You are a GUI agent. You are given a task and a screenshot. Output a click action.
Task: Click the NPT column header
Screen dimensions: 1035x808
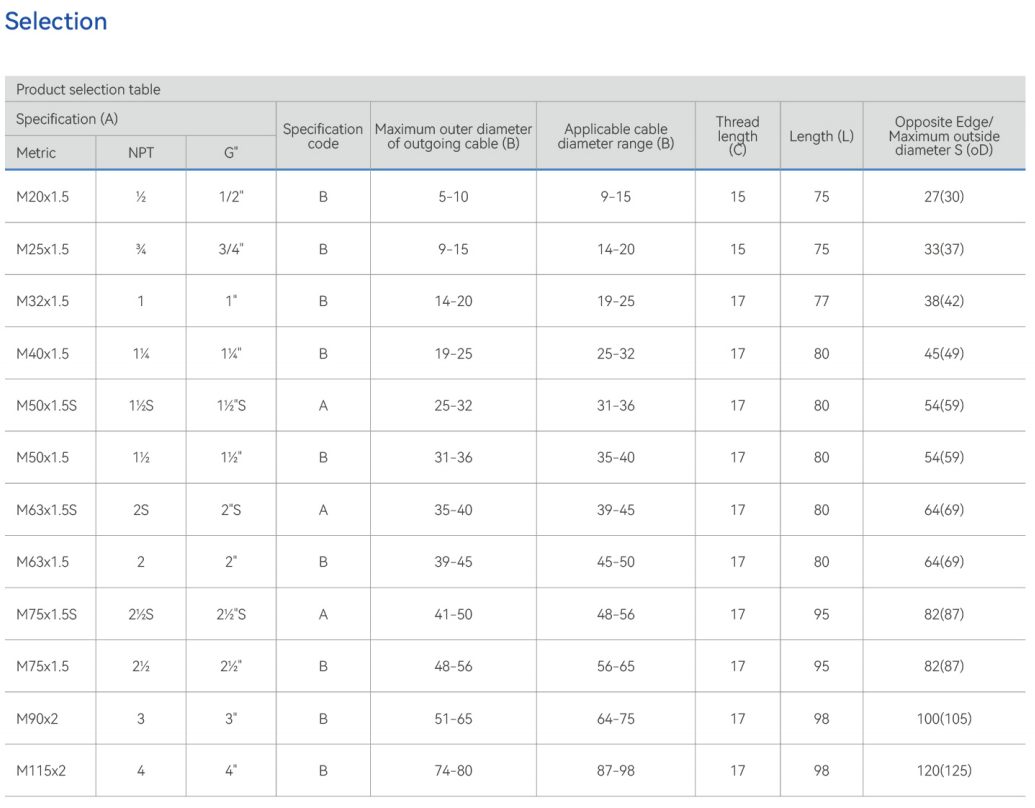click(141, 152)
